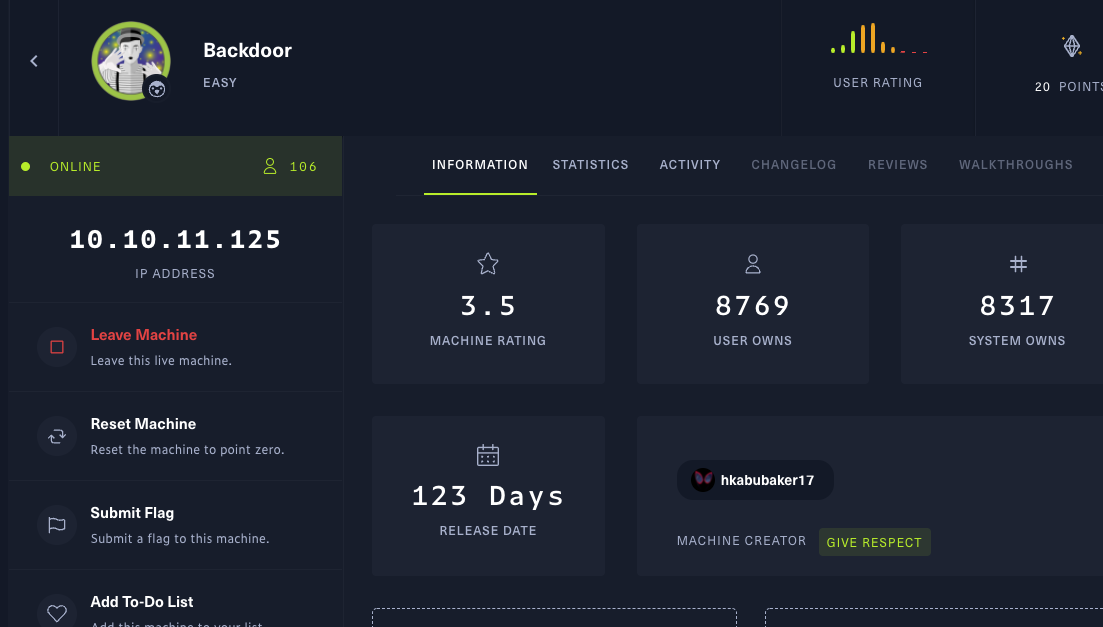Click the Linux OS badge on avatar
The height and width of the screenshot is (627, 1103).
pyautogui.click(x=157, y=89)
